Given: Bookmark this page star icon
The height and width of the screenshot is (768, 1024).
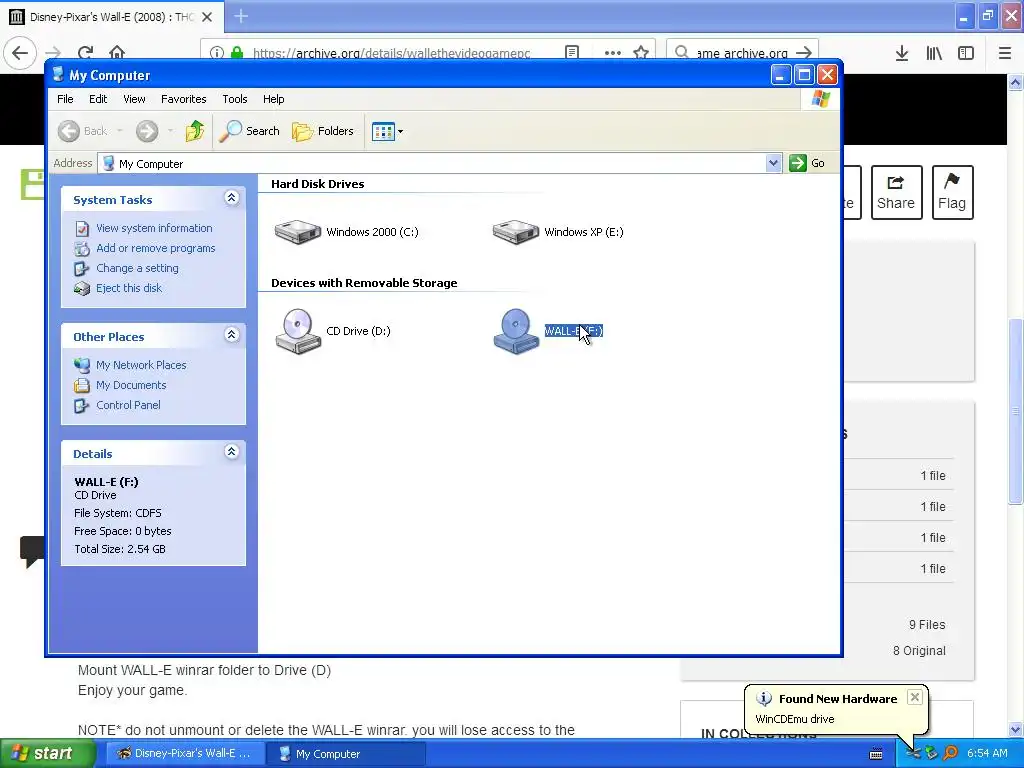Looking at the screenshot, I should [x=641, y=52].
